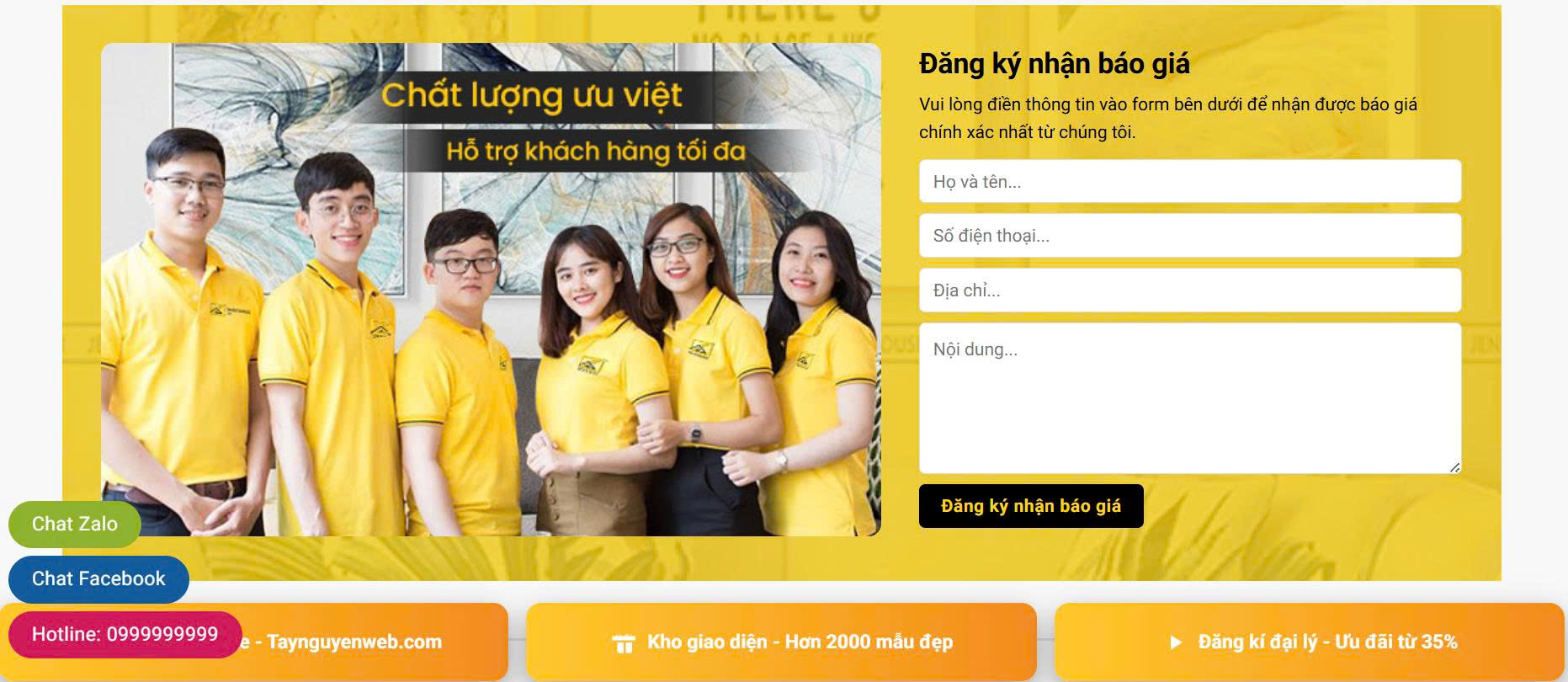Click the play triangle icon before Đăng kí đại lý
1568x682 pixels.
1176,642
